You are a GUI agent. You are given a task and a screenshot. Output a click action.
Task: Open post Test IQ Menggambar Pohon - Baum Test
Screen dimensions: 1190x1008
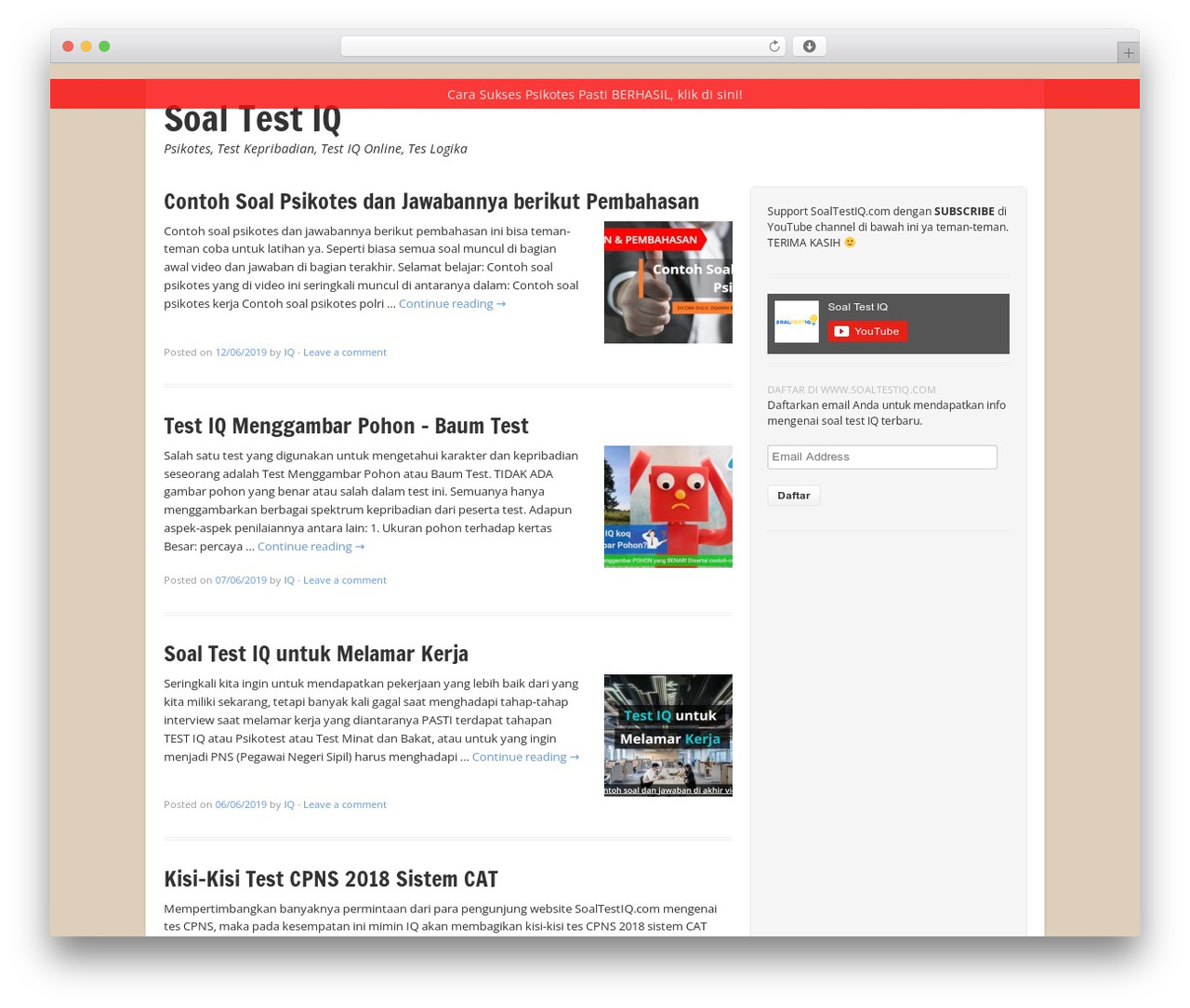point(346,425)
